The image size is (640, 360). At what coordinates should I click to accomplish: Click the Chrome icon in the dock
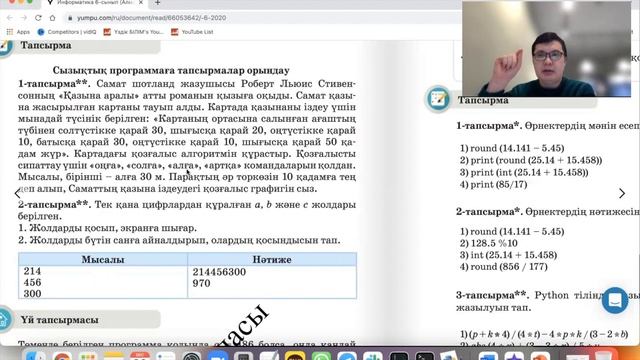62,357
